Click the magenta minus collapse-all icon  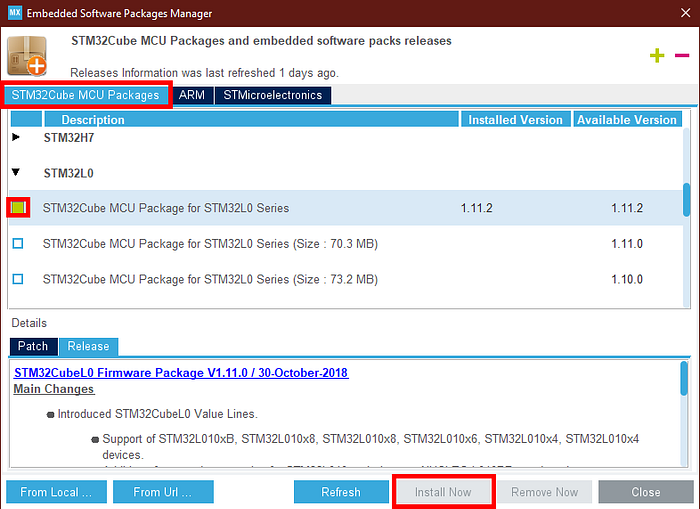682,55
